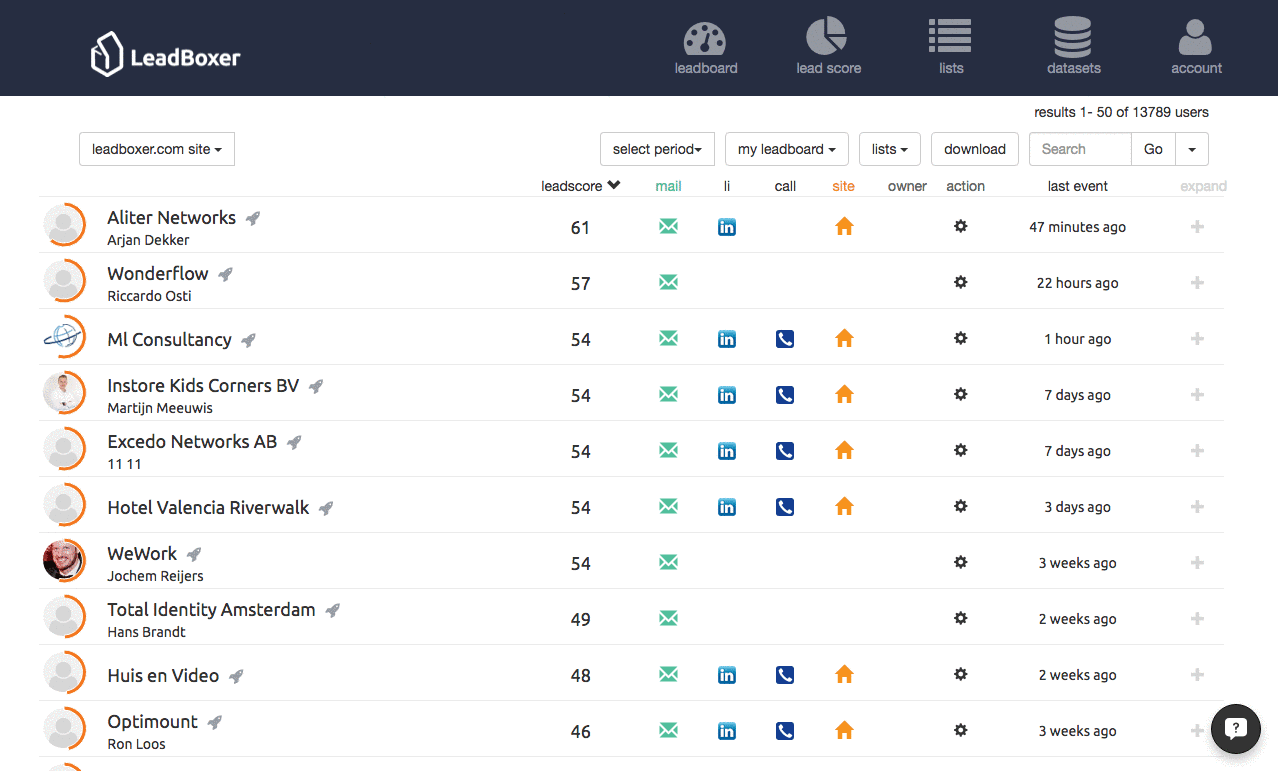The height and width of the screenshot is (771, 1278).
Task: Open LinkedIn icon for Hotel Valencia Riverwalk
Action: pyautogui.click(x=727, y=507)
